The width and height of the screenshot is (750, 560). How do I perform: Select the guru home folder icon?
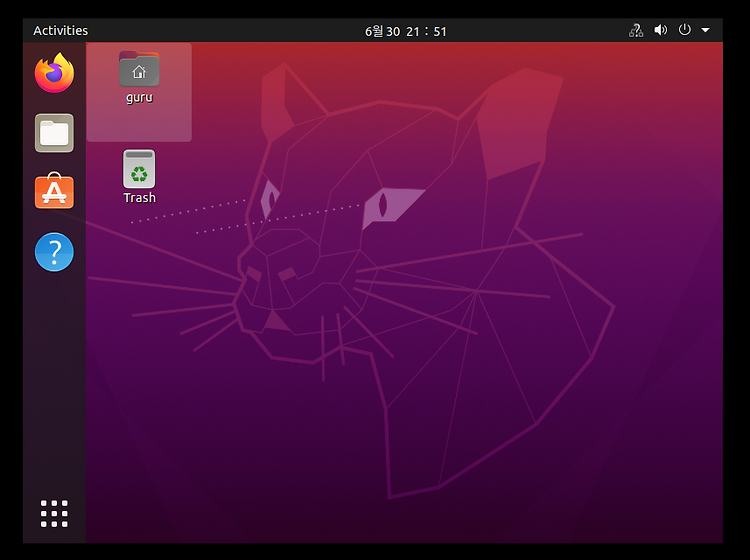[139, 69]
